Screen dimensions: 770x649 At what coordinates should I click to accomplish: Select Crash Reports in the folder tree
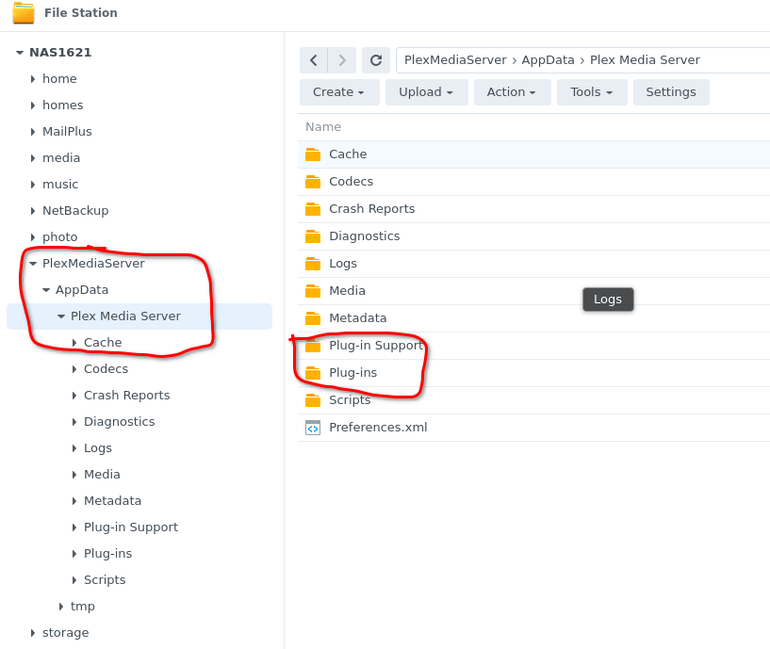pyautogui.click(x=127, y=395)
